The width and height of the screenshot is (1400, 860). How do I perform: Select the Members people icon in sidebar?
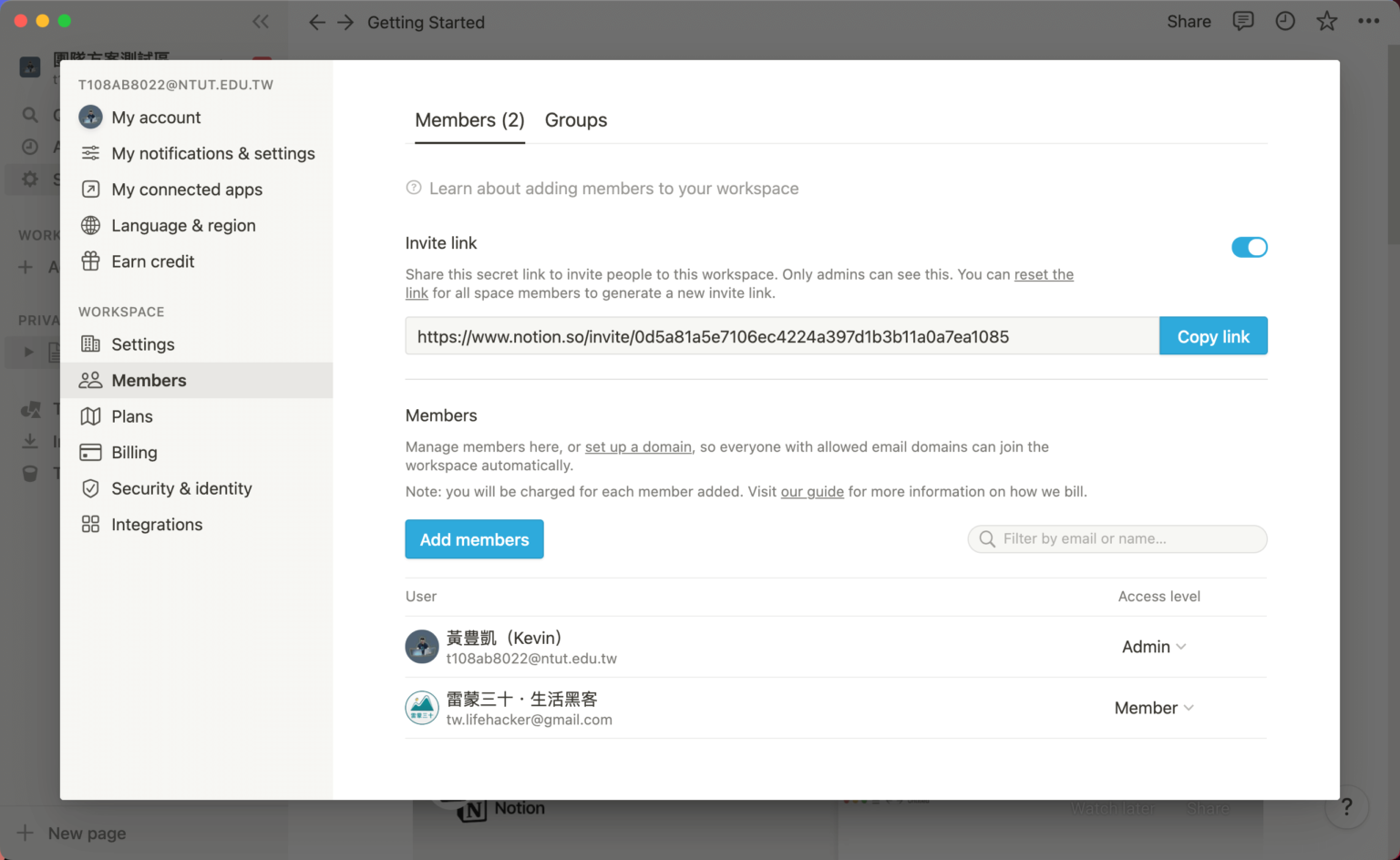point(90,380)
